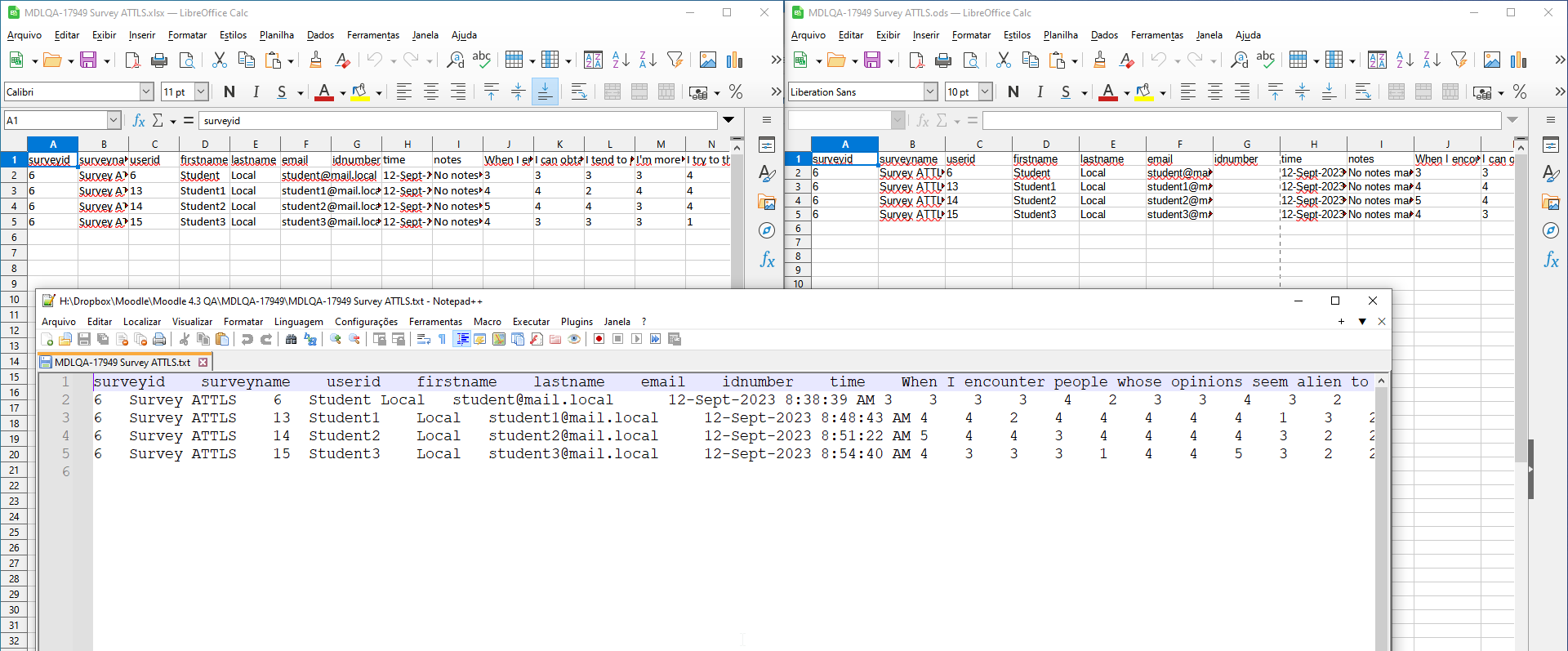Expand more toolbar buttons in ods standard toolbar
This screenshot has width=1568, height=651.
click(x=1560, y=60)
